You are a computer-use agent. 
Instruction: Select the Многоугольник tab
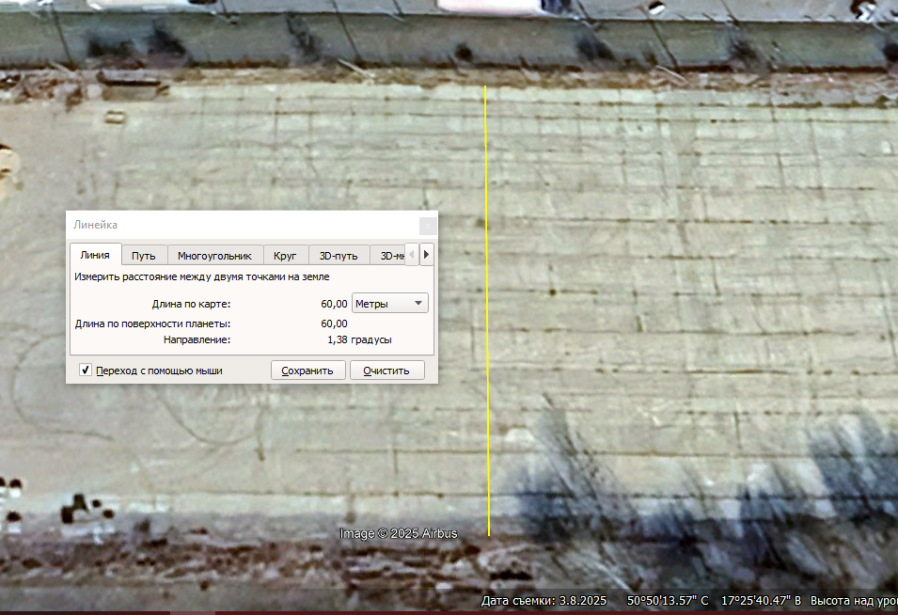214,255
